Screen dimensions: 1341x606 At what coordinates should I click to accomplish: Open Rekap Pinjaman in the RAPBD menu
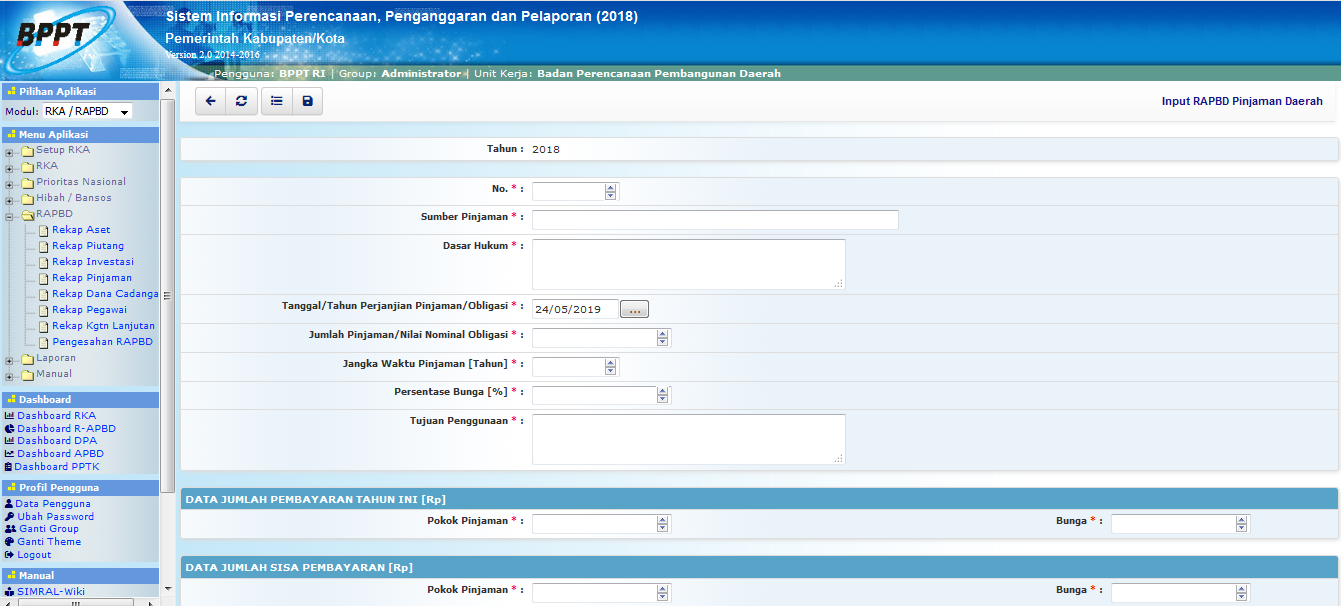pos(91,278)
